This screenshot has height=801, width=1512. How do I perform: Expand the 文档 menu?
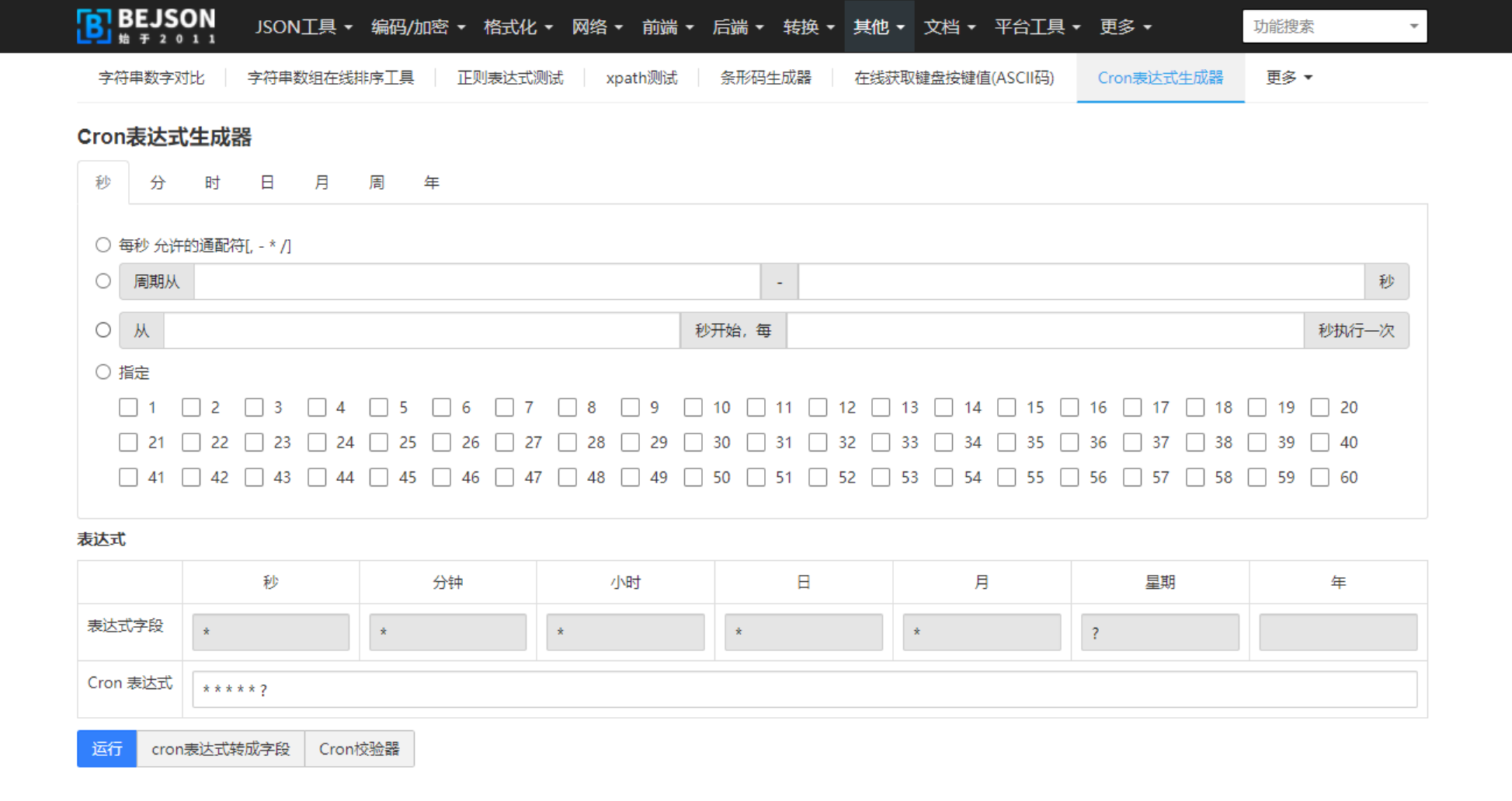(949, 27)
